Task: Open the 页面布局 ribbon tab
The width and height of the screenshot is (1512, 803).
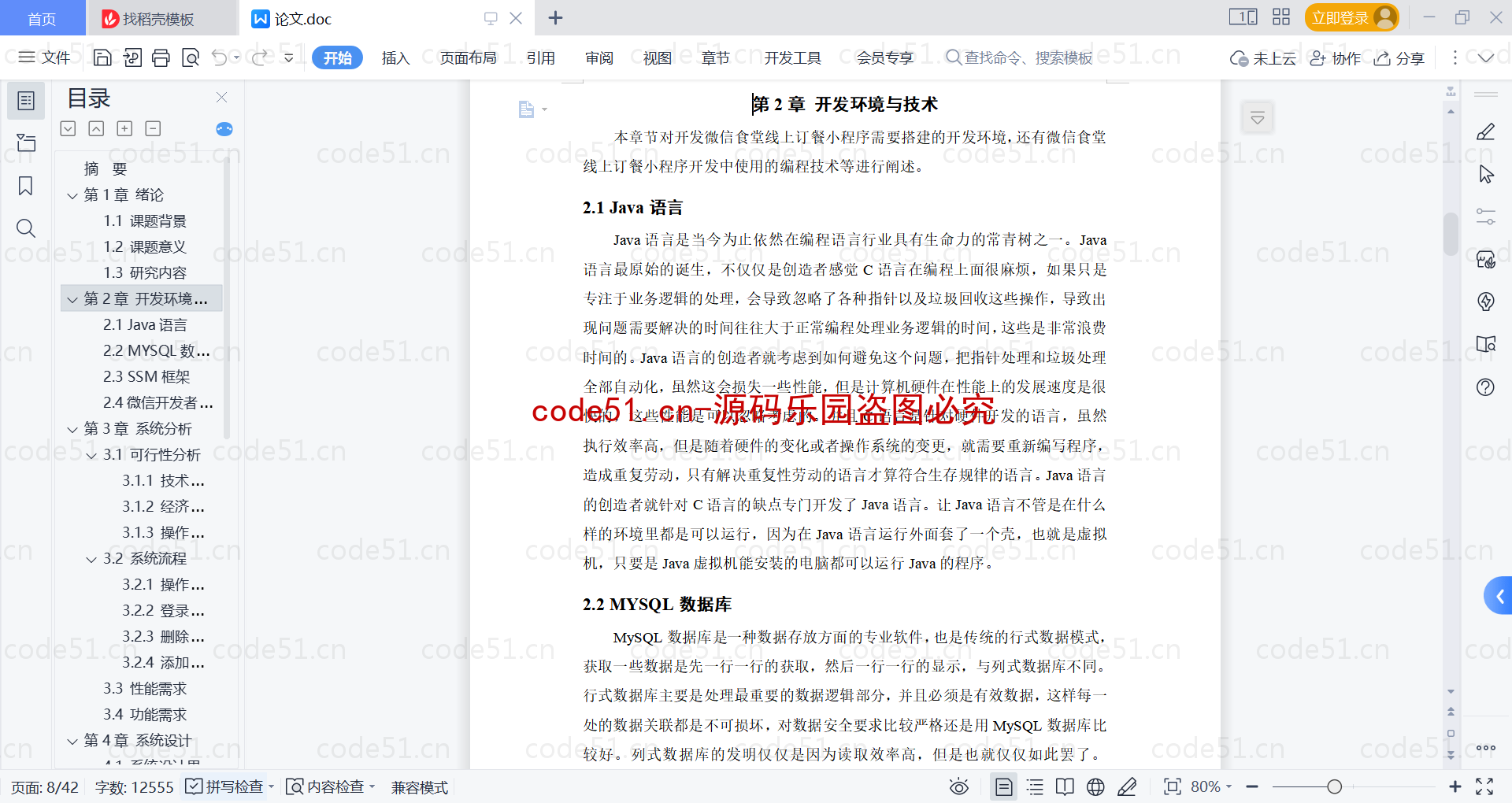Action: 468,57
